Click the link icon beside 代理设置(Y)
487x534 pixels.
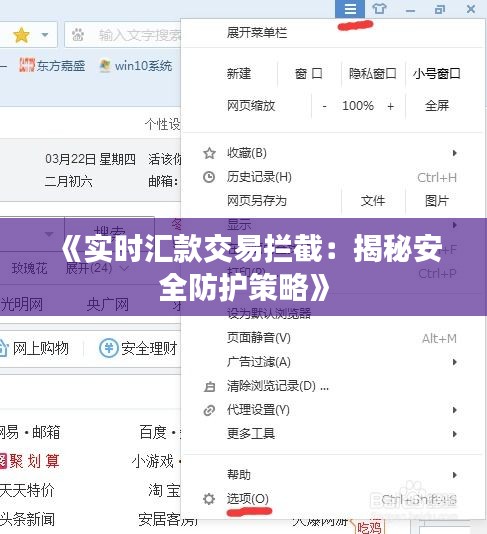pos(209,410)
